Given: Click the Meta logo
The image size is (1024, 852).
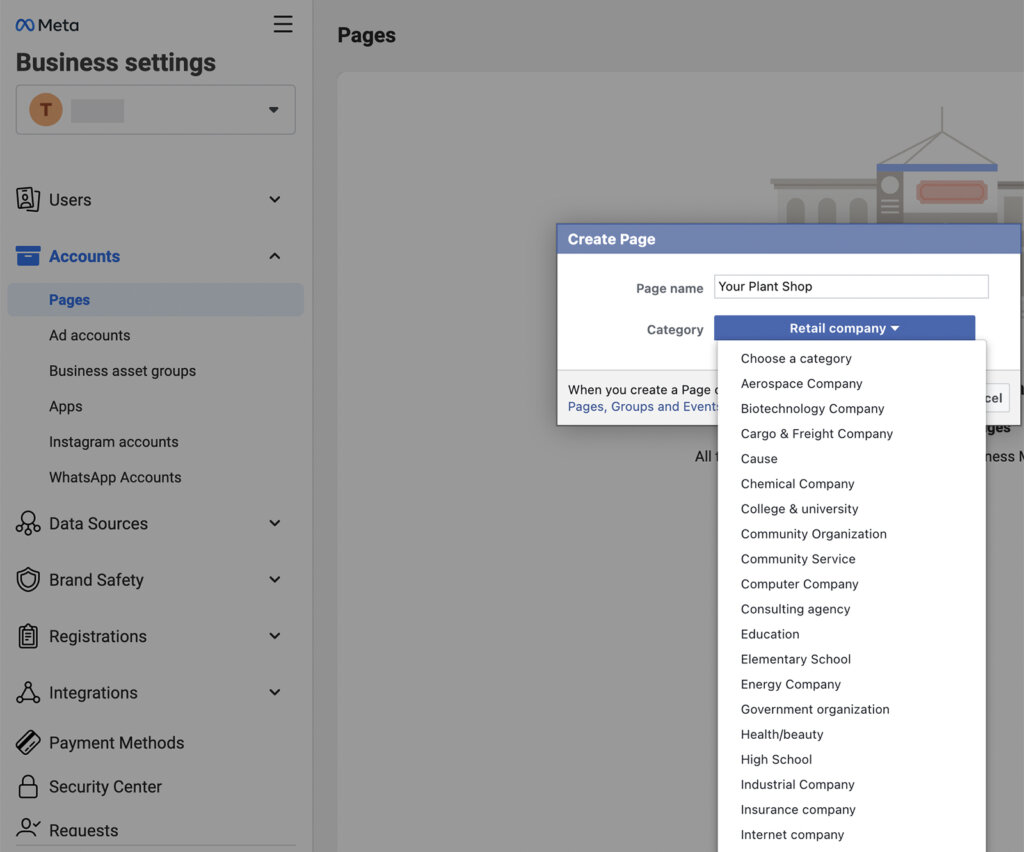Looking at the screenshot, I should [x=46, y=24].
